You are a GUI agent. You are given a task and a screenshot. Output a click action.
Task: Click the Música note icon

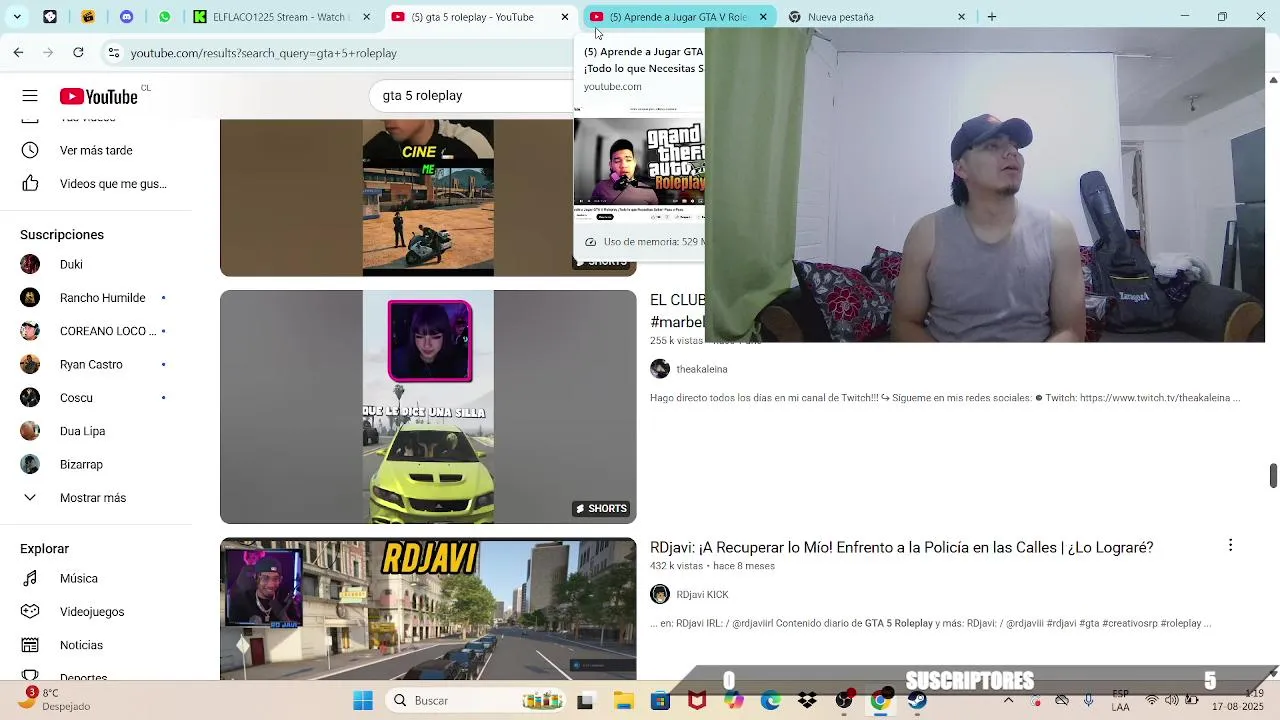pyautogui.click(x=30, y=578)
